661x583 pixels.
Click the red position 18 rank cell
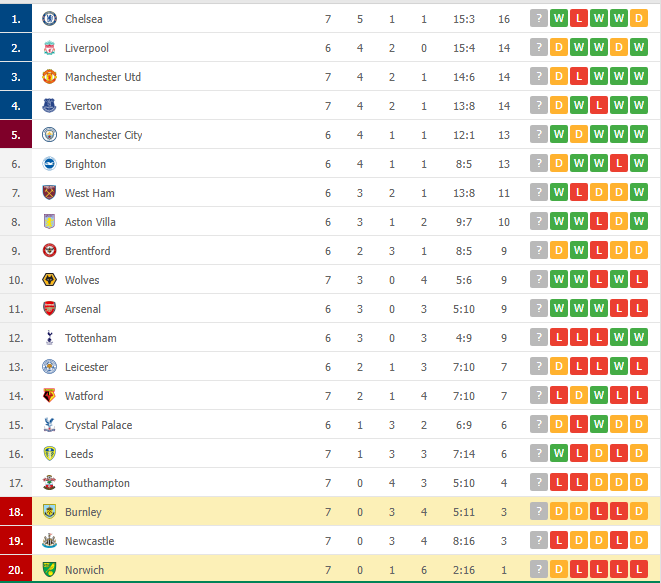[16, 512]
